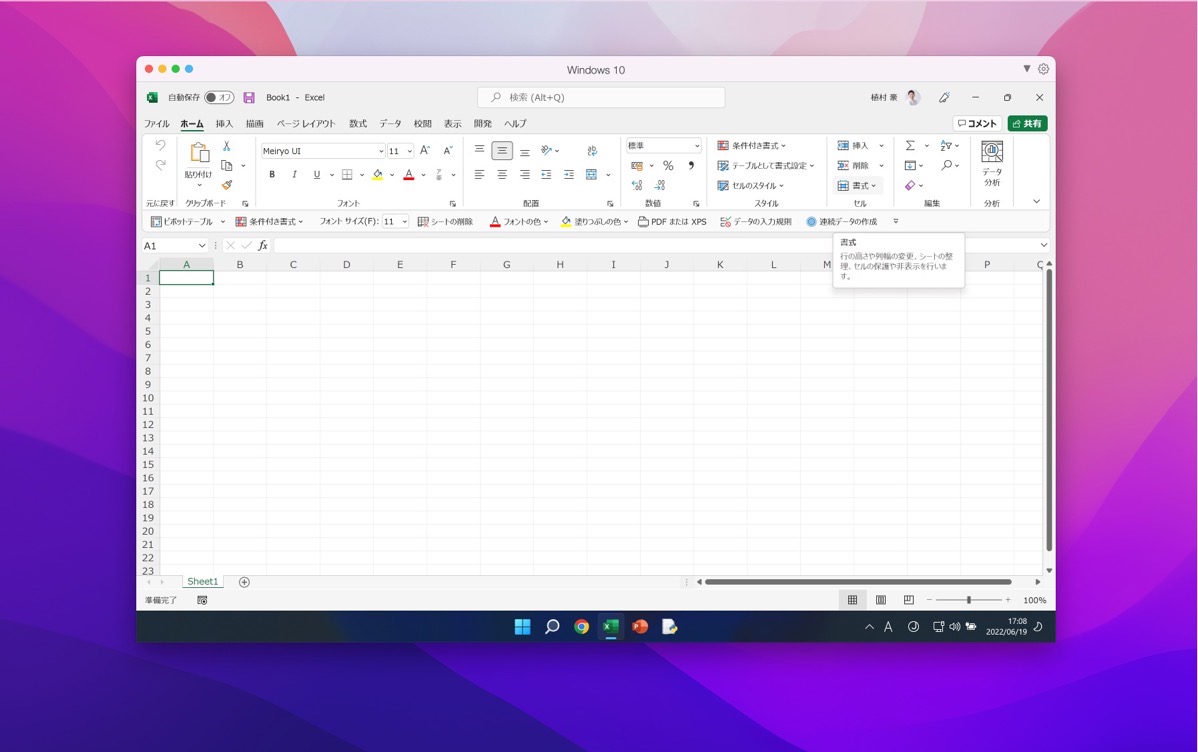Toggle the 自動保存 AutoSave switch

[219, 97]
